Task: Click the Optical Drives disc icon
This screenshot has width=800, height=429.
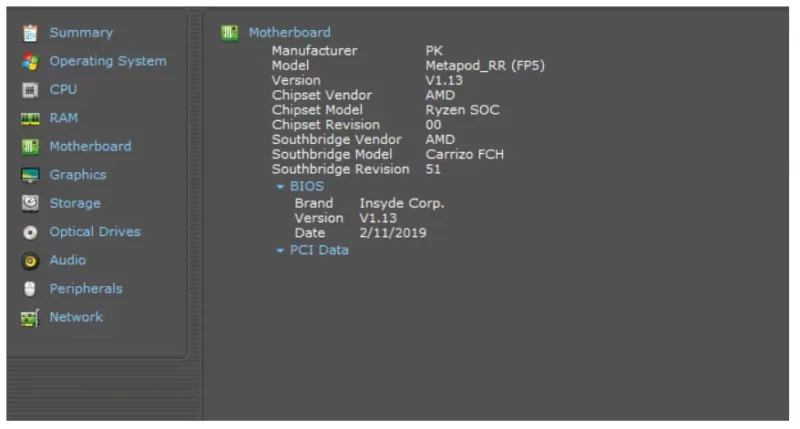Action: coord(30,233)
